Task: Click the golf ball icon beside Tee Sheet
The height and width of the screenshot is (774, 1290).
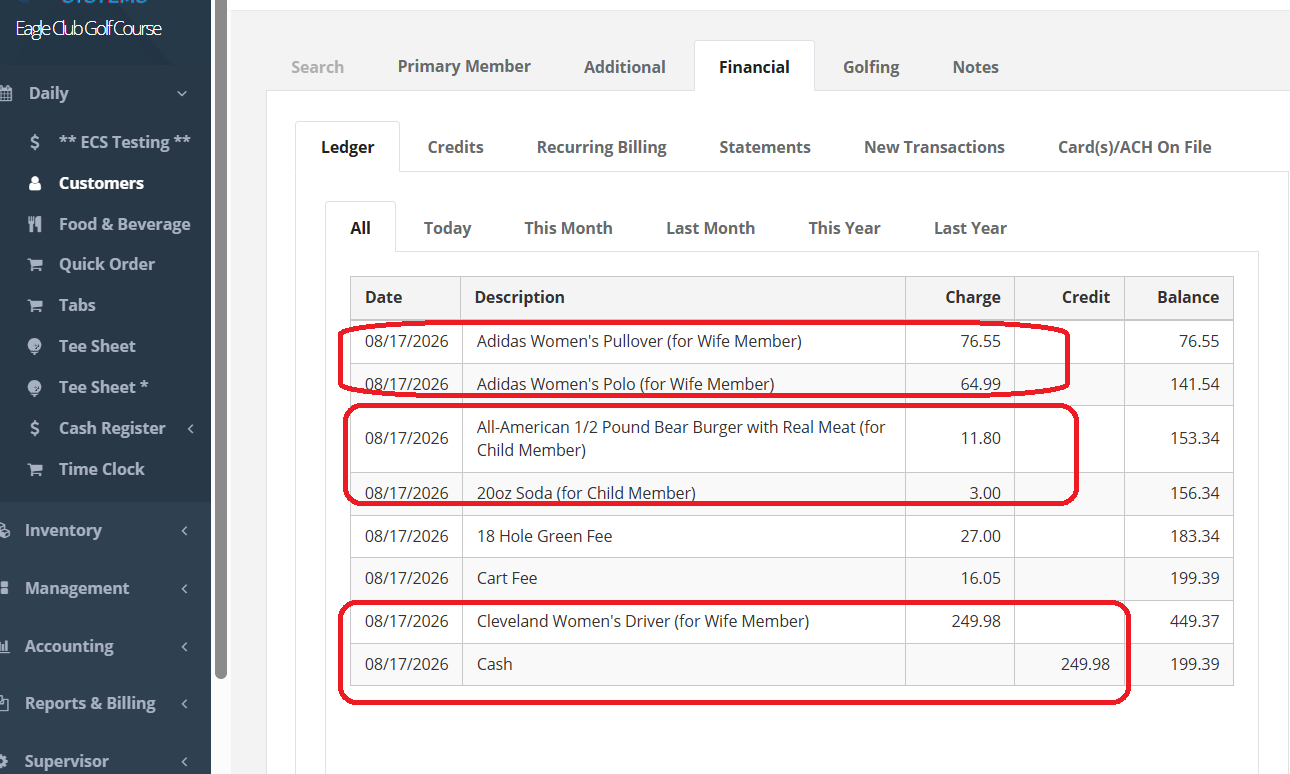Action: [35, 346]
